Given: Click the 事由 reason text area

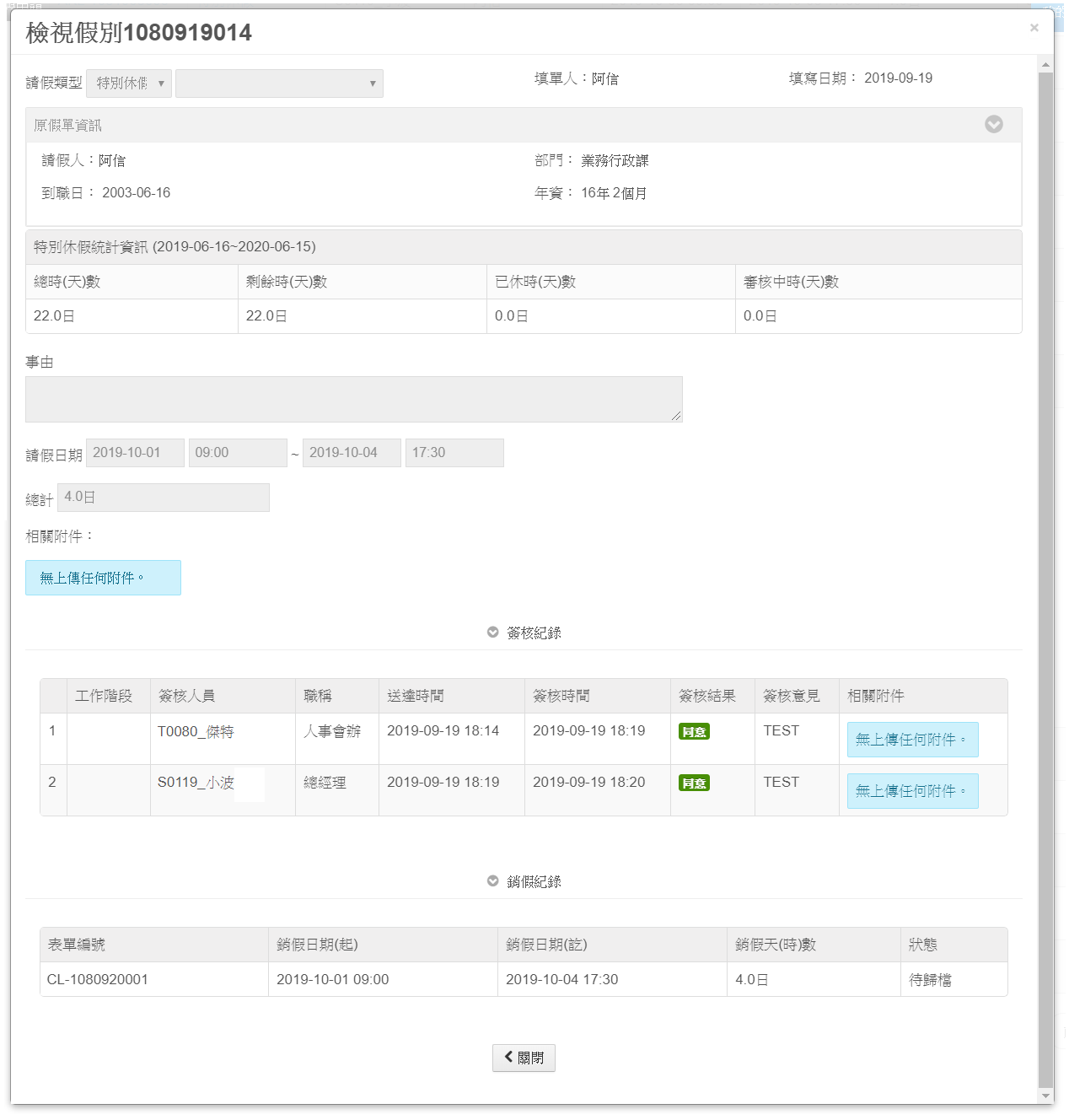Looking at the screenshot, I should point(353,399).
